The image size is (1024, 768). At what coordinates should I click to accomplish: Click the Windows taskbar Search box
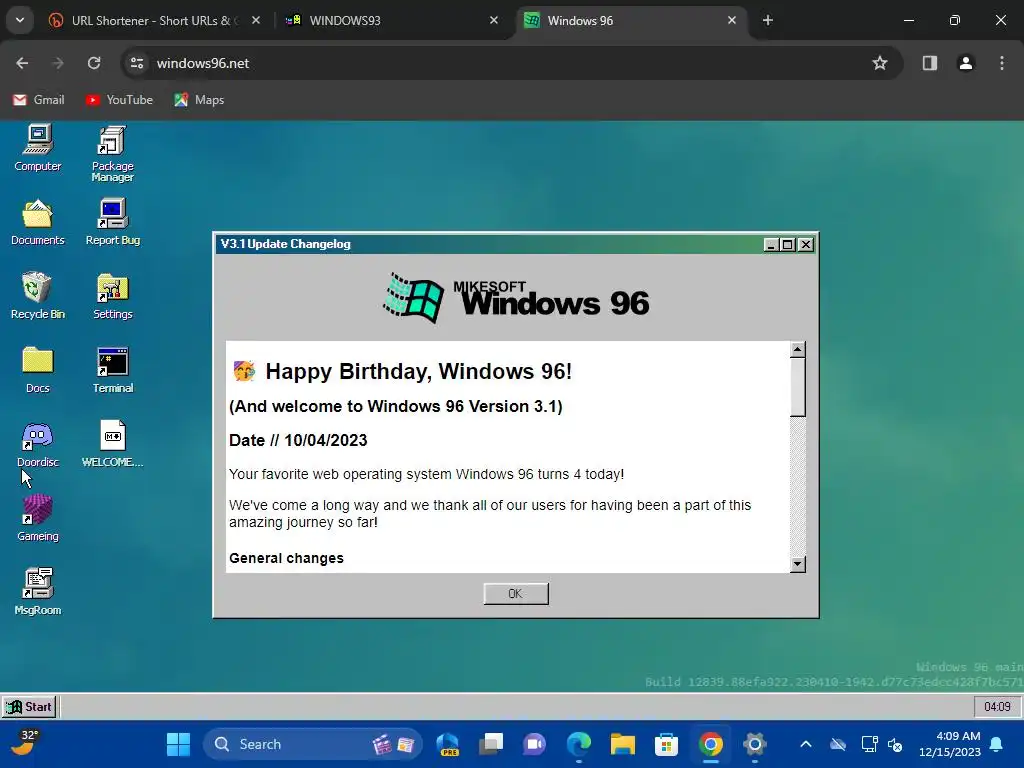[x=313, y=744]
